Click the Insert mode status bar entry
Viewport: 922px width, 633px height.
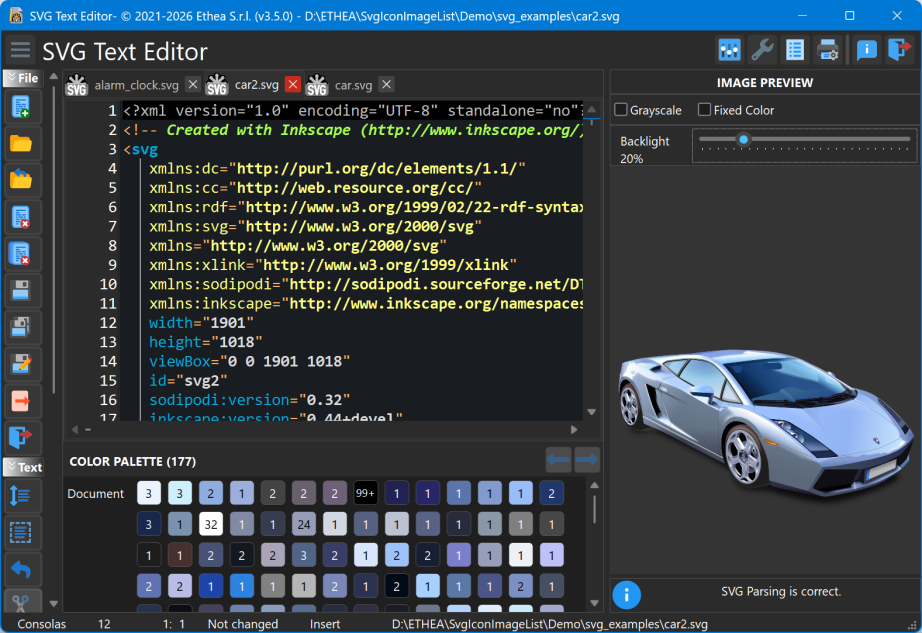tap(325, 624)
